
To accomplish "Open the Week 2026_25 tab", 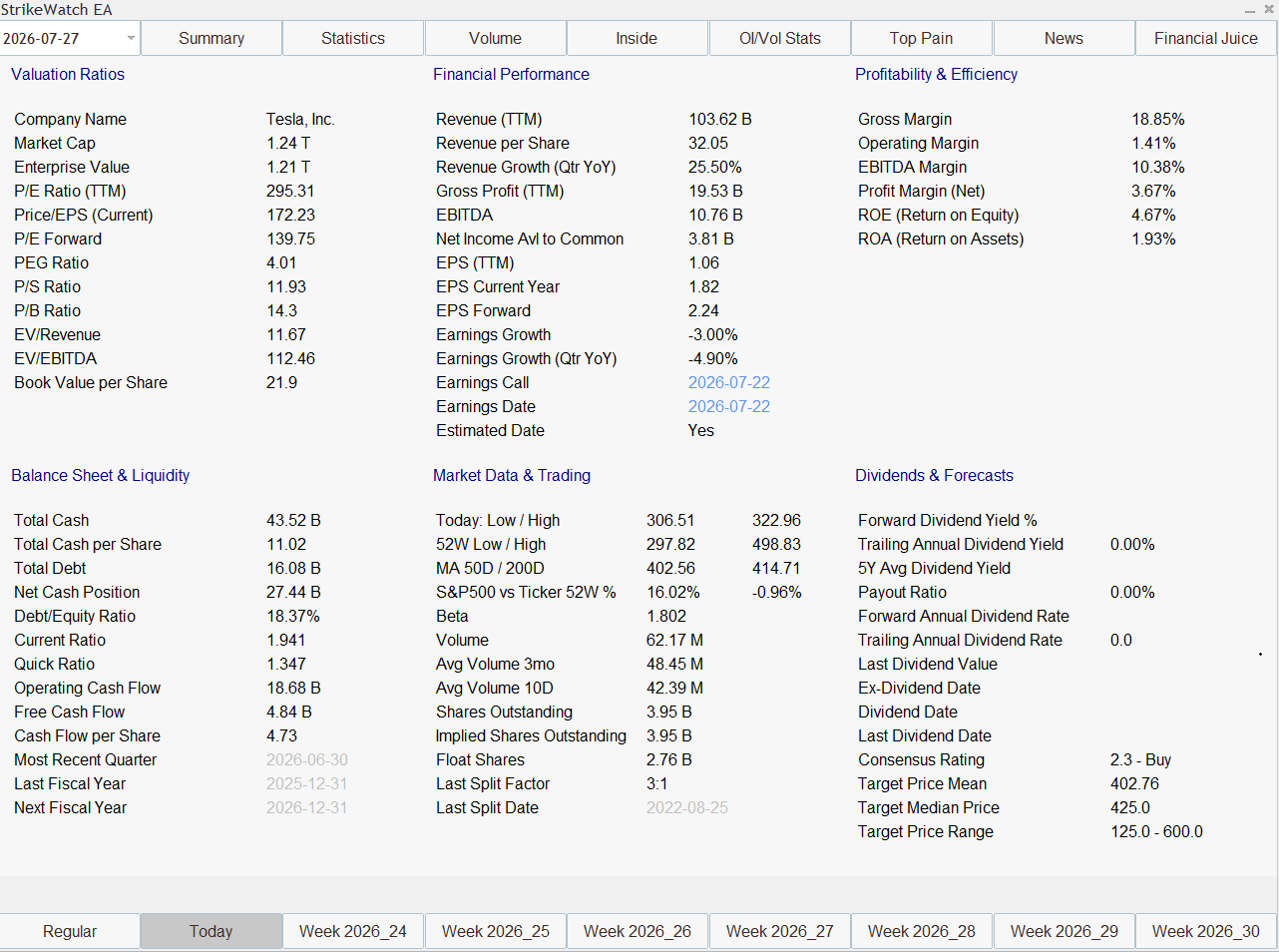I will point(496,931).
